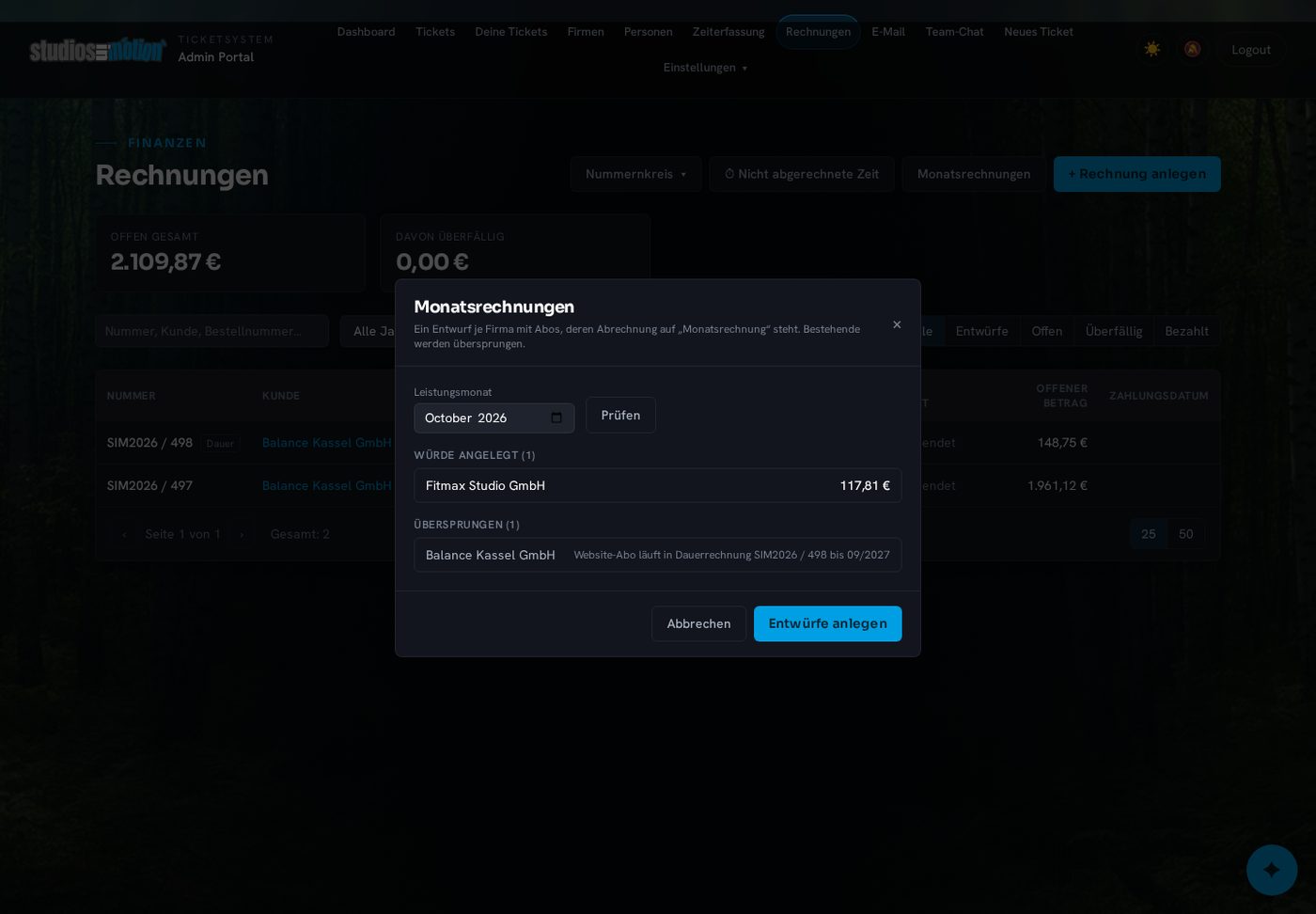Open the E-Mail section
Screen dimensions: 1316x914
(x=888, y=32)
